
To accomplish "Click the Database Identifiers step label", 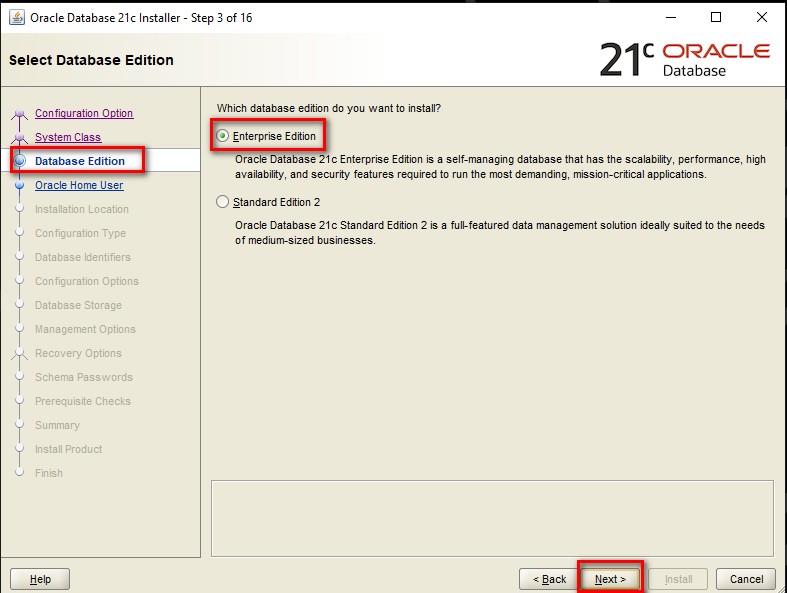I will (x=83, y=257).
